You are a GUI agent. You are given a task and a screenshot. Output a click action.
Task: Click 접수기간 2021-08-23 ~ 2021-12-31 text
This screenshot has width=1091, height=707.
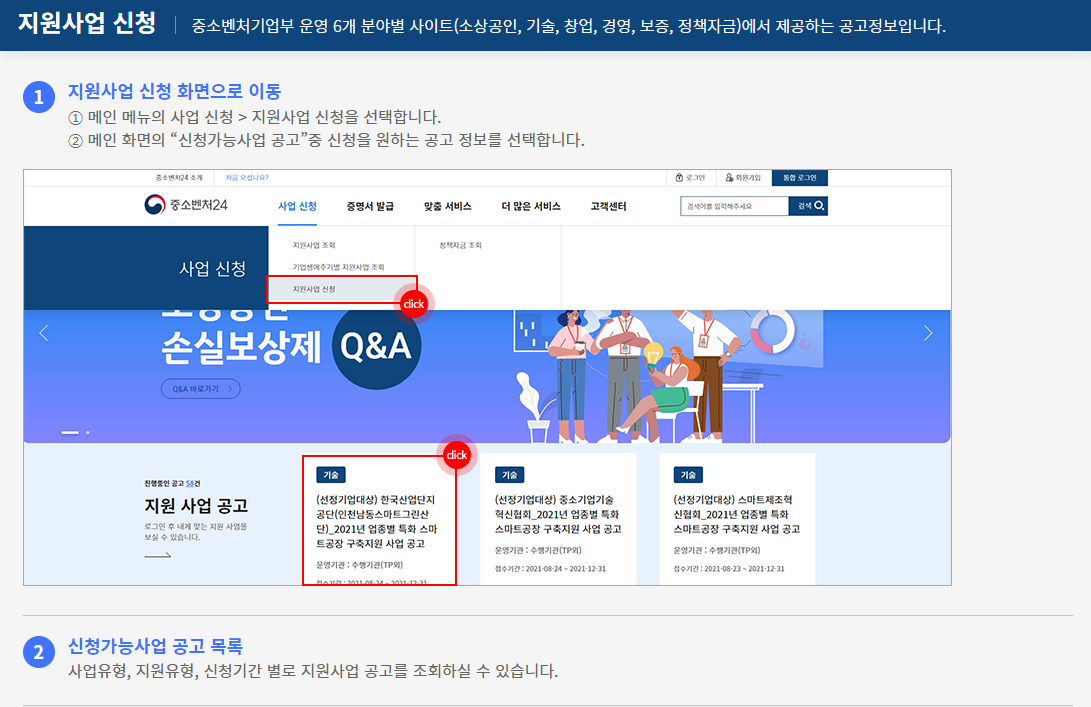tap(729, 569)
